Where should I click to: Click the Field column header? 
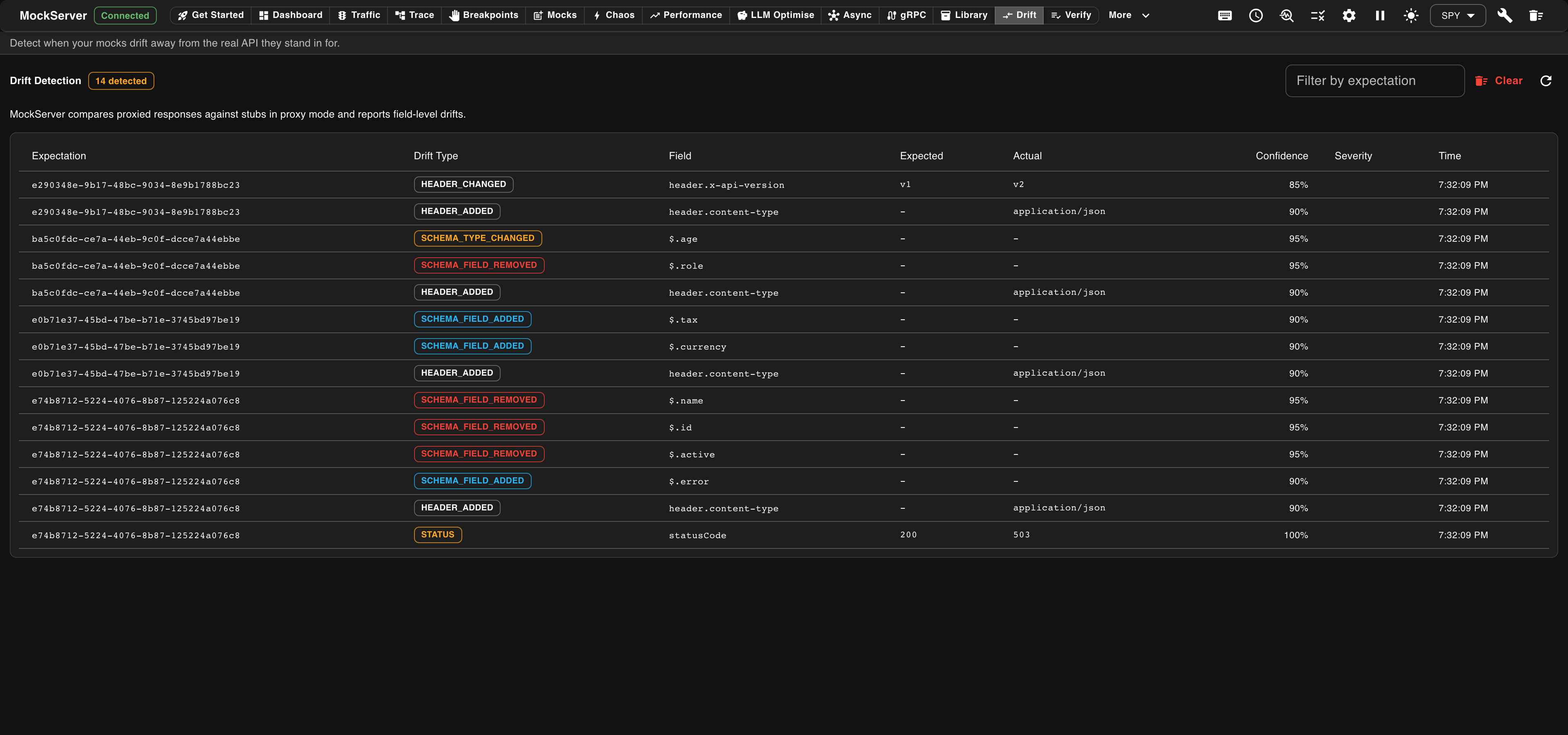(x=680, y=156)
